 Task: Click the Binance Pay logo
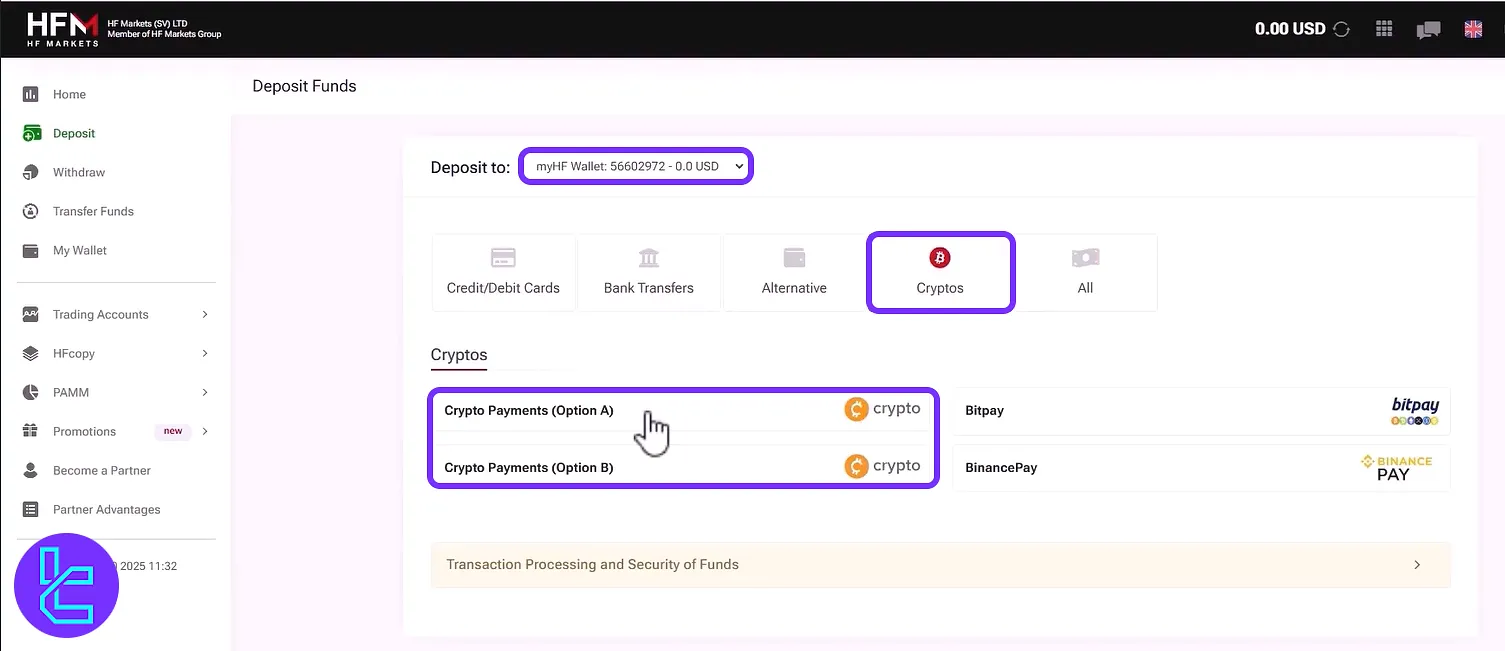coord(1396,468)
